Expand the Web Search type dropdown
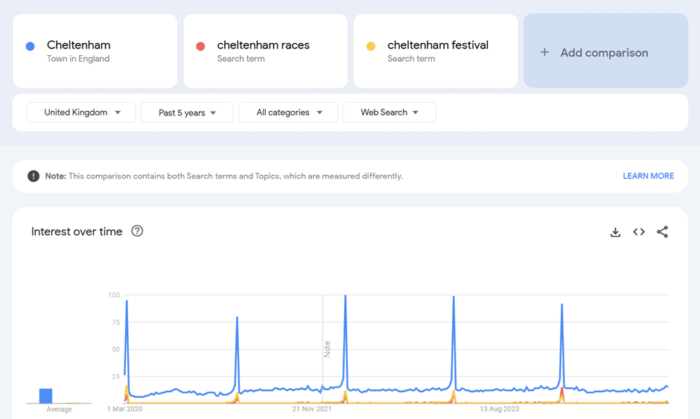 388,113
